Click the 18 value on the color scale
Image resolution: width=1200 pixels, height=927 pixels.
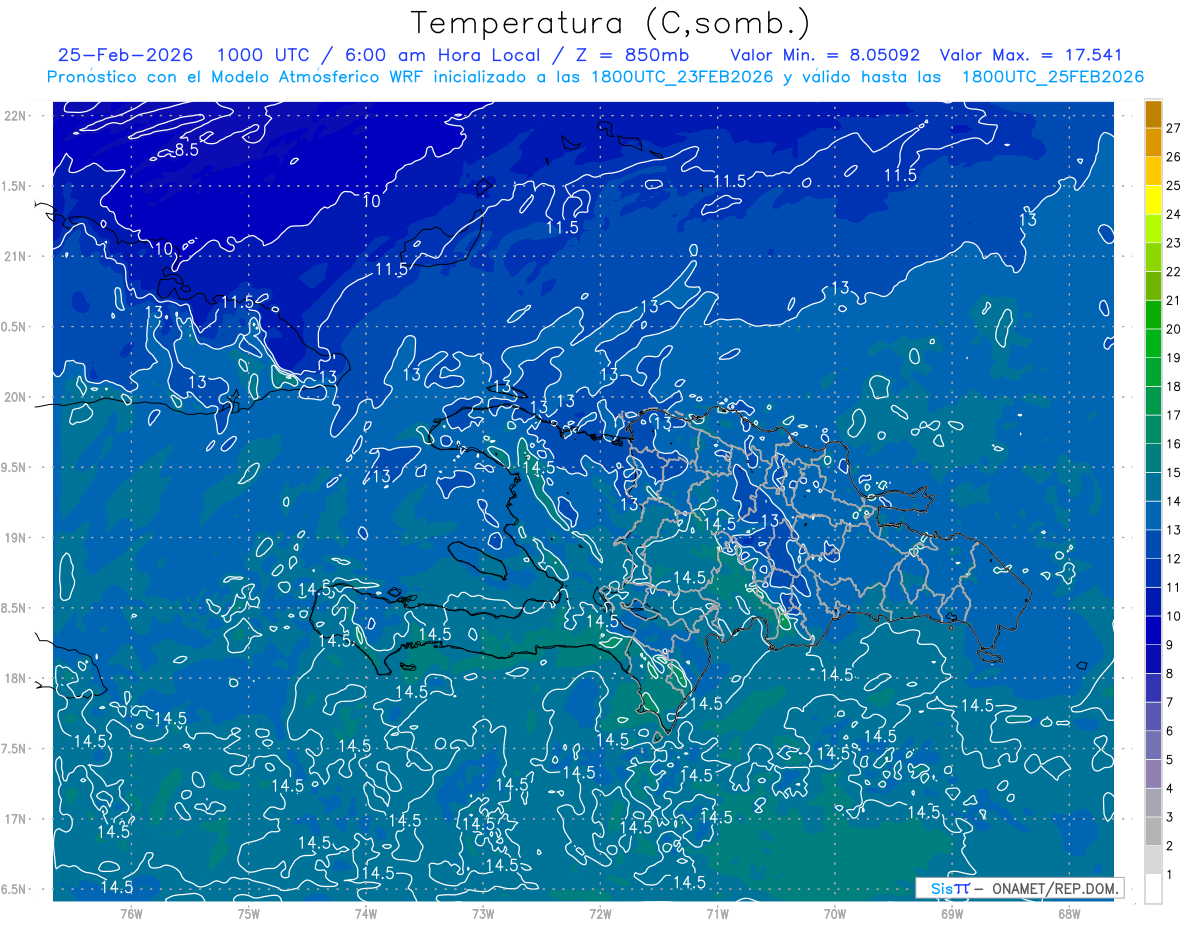pyautogui.click(x=1174, y=387)
